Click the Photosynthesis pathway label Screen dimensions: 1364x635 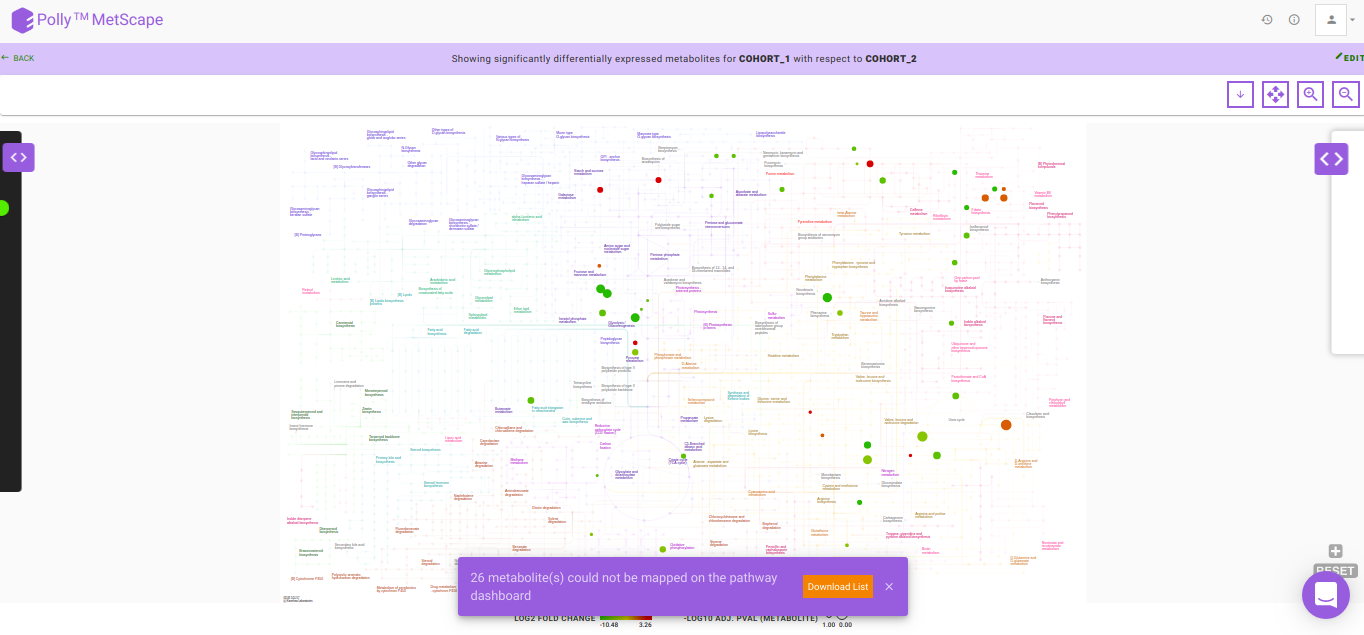pos(705,312)
